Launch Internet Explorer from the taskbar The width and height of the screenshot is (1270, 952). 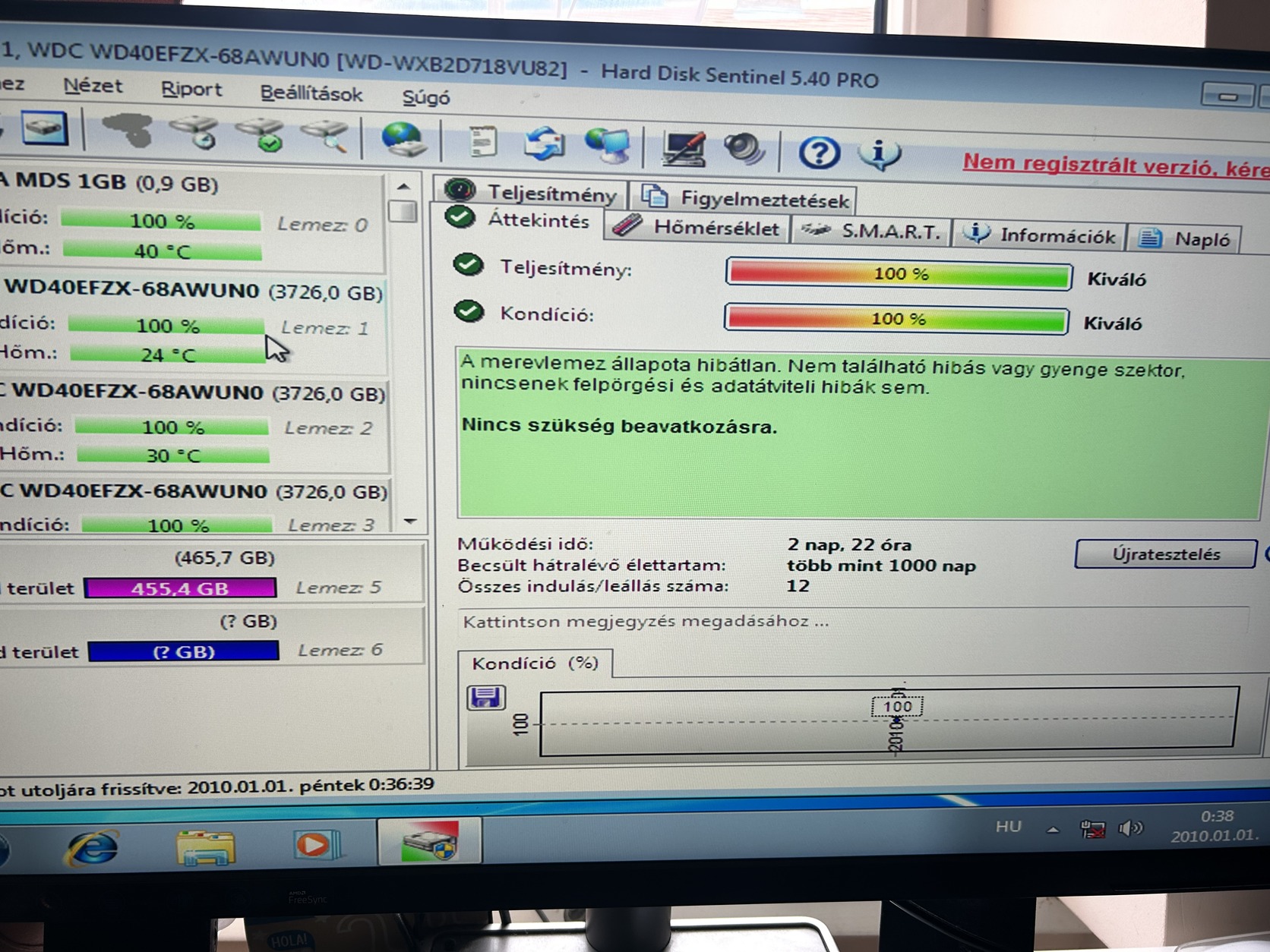pyautogui.click(x=93, y=846)
